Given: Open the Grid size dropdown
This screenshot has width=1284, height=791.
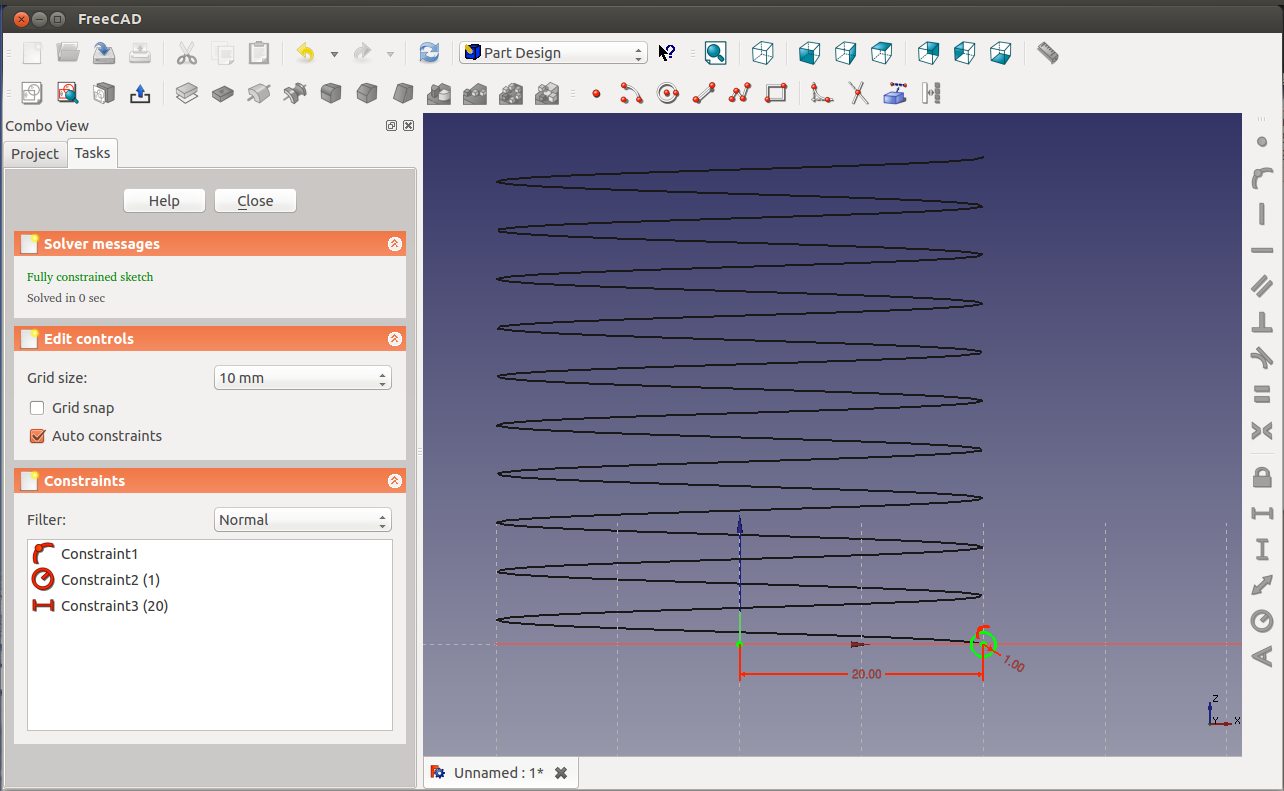Looking at the screenshot, I should point(302,378).
